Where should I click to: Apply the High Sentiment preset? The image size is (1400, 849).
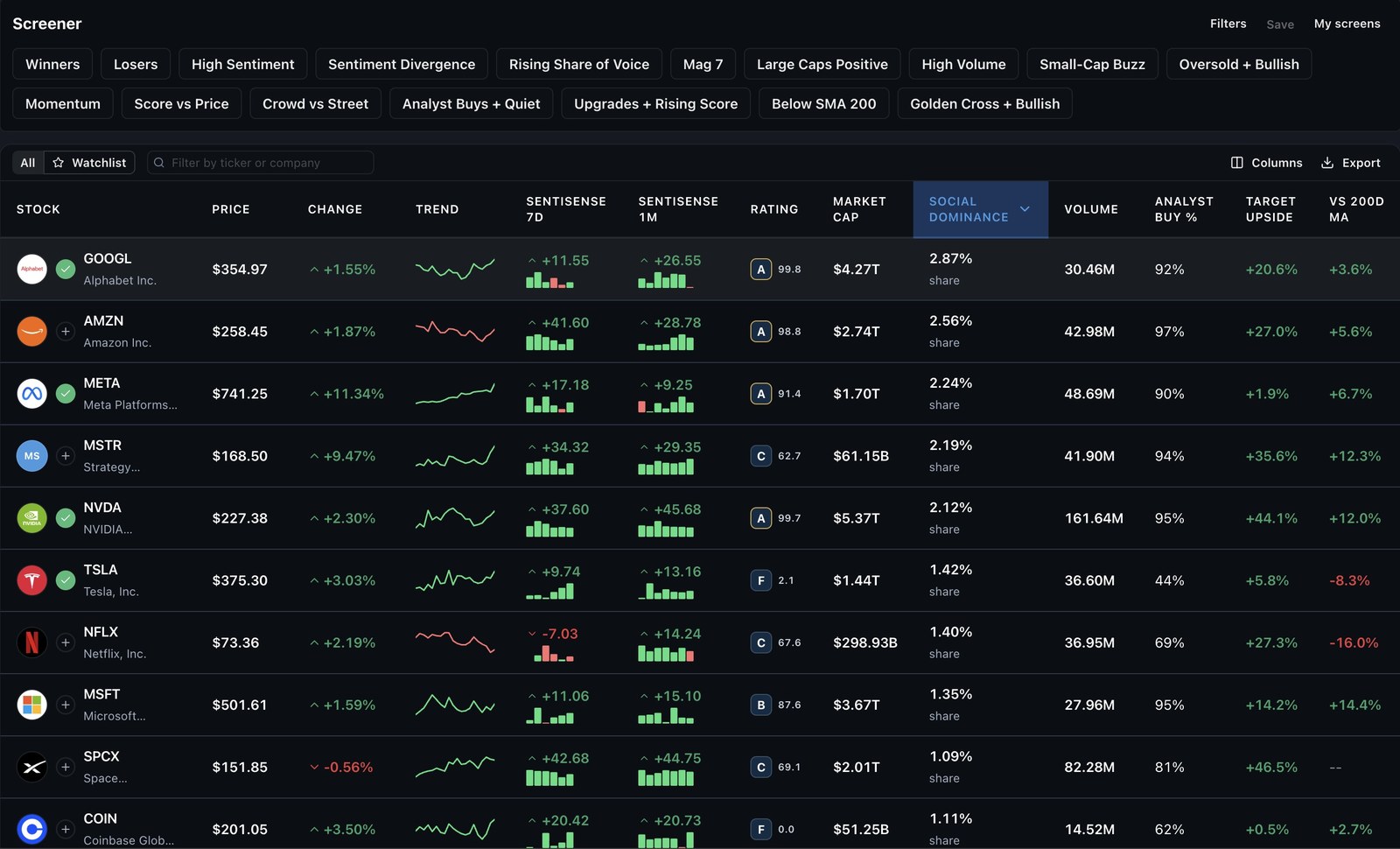242,64
